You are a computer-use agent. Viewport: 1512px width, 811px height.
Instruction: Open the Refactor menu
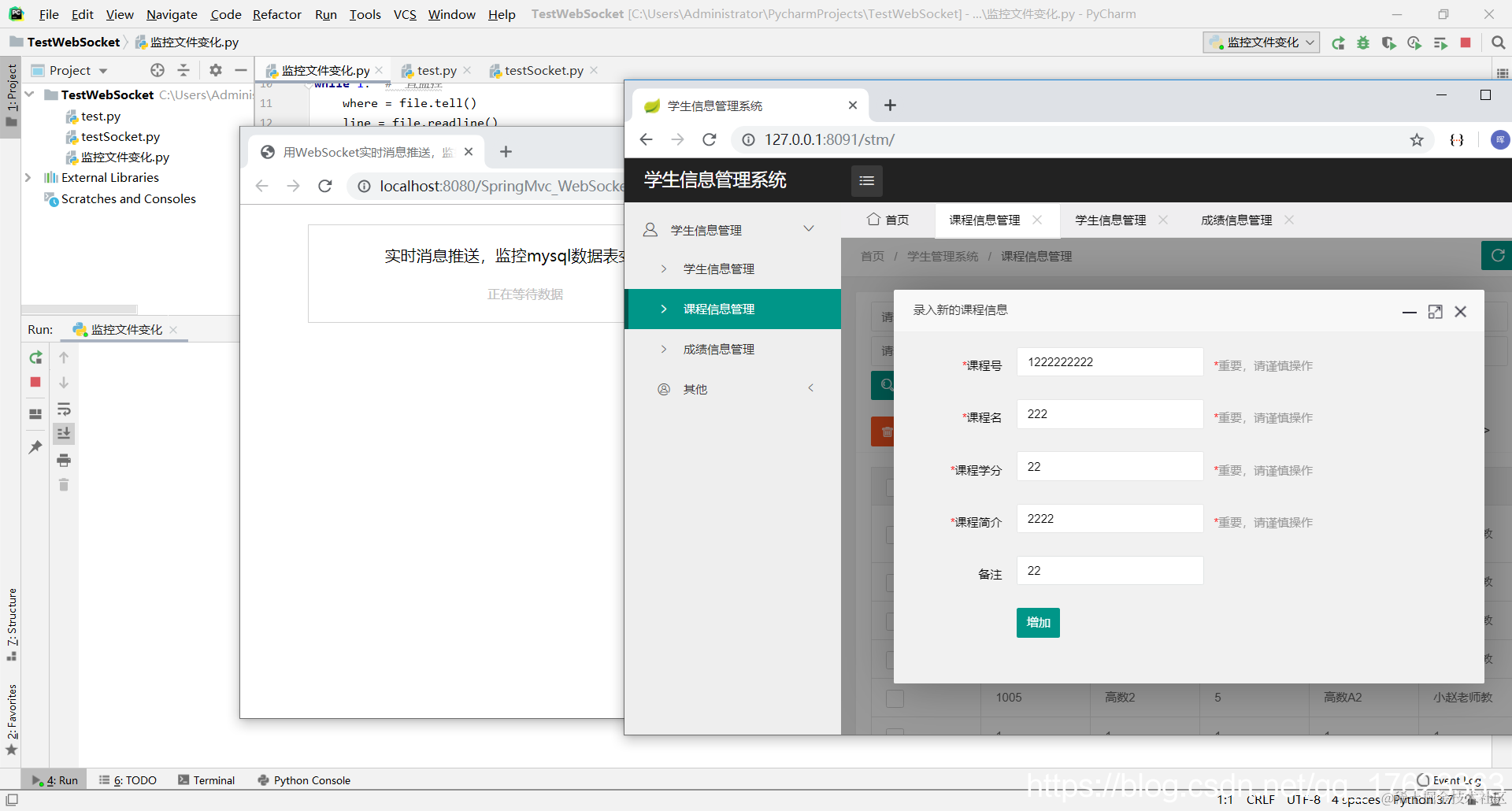[x=276, y=14]
